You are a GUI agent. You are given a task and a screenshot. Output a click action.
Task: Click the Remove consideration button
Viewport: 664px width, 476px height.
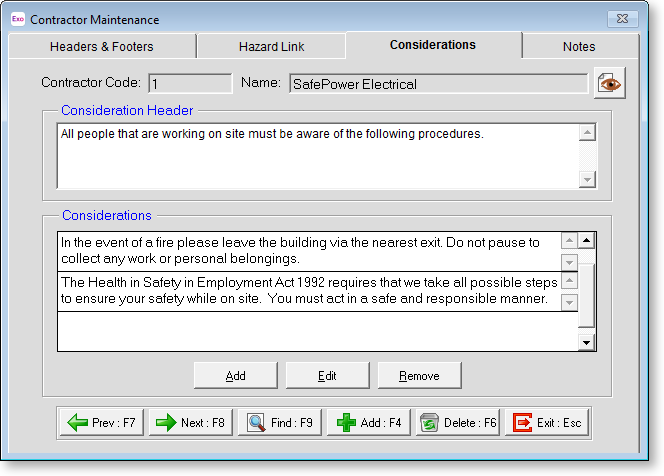(419, 375)
